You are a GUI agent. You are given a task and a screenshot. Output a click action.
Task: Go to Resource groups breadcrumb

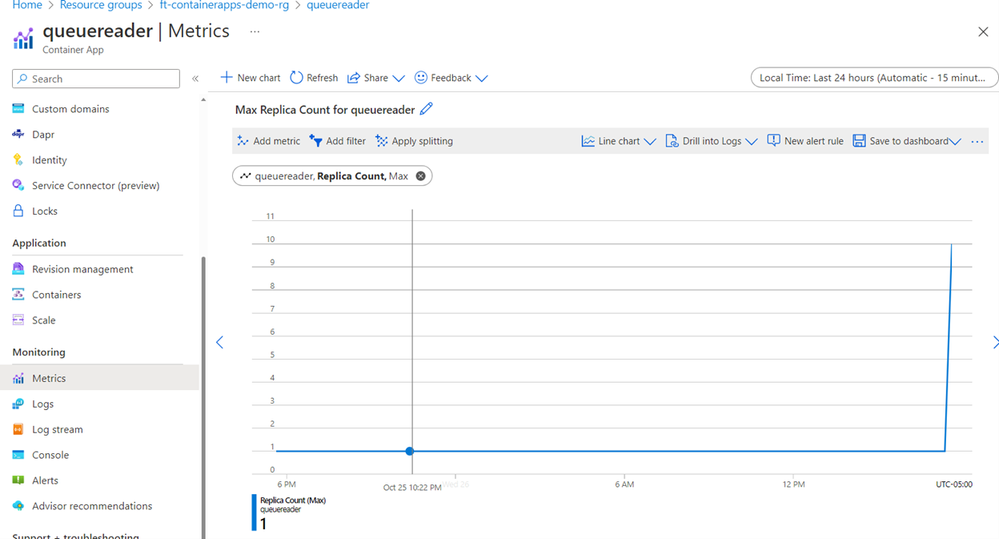(x=101, y=5)
